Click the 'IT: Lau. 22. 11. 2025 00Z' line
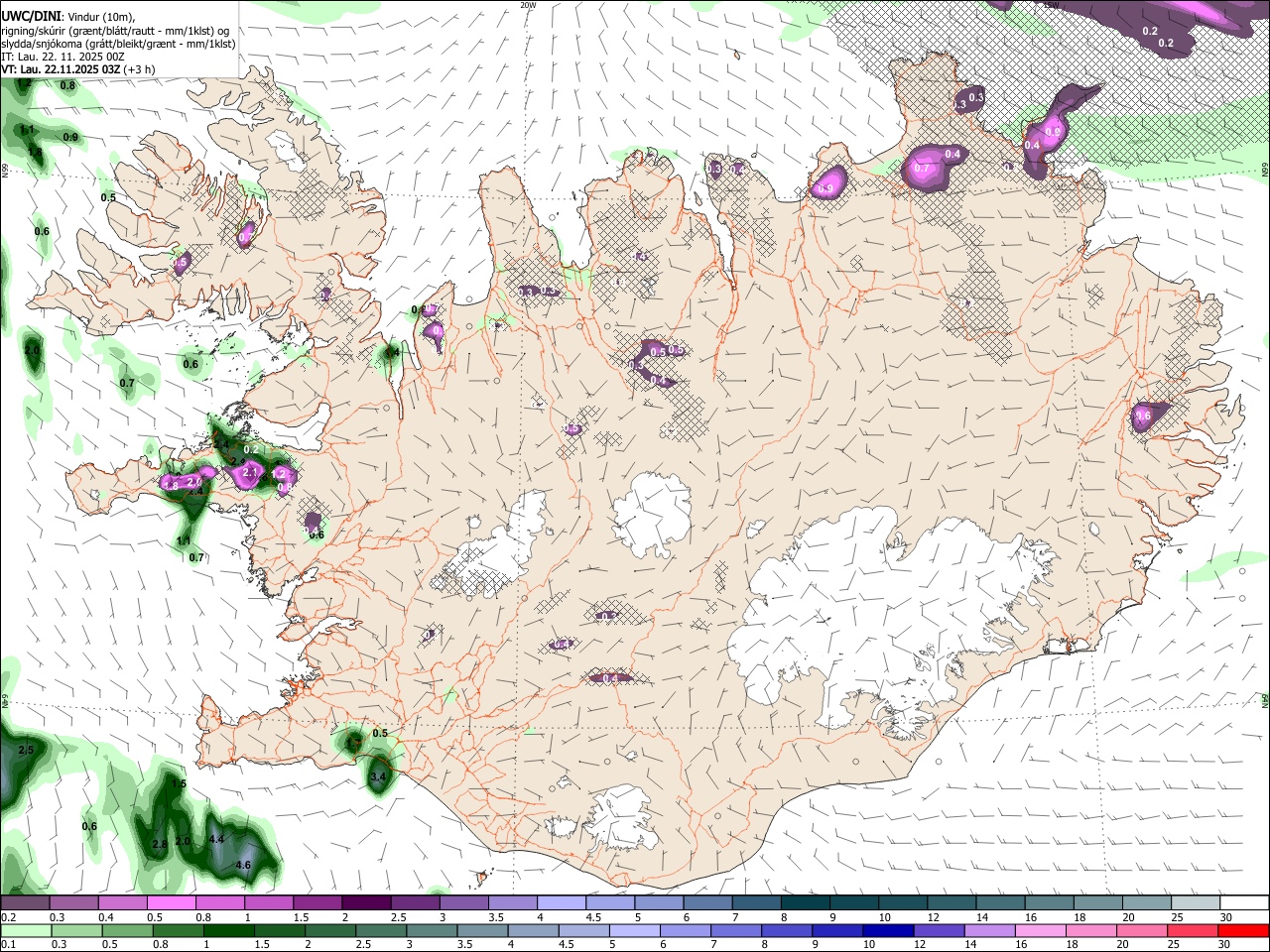 click(x=63, y=57)
